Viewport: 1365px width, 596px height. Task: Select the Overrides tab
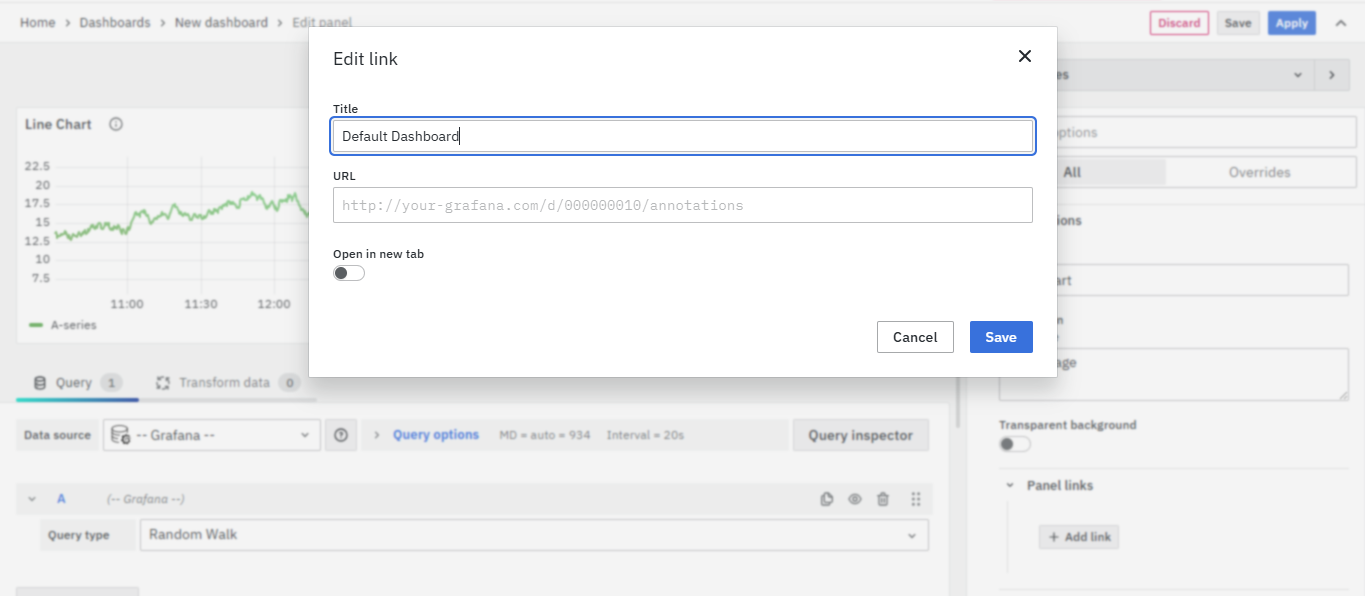[1259, 172]
